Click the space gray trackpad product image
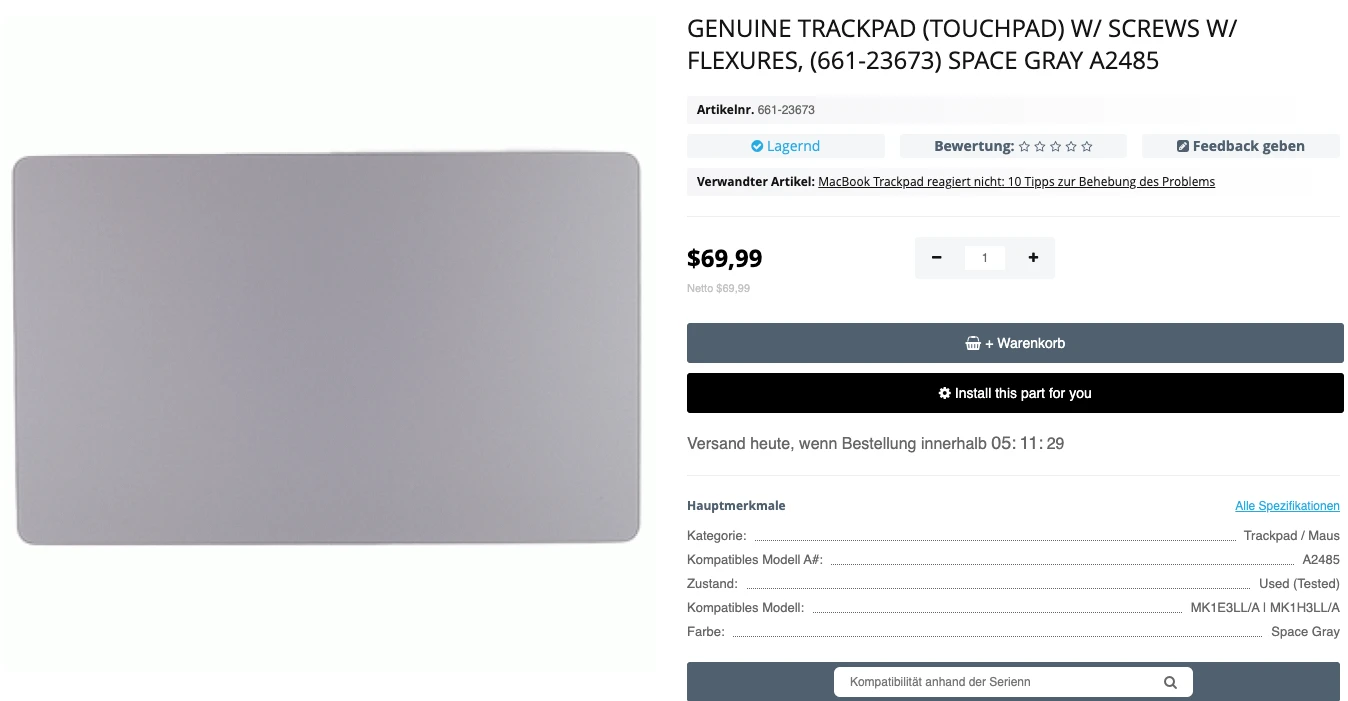The height and width of the screenshot is (701, 1348). pos(327,348)
